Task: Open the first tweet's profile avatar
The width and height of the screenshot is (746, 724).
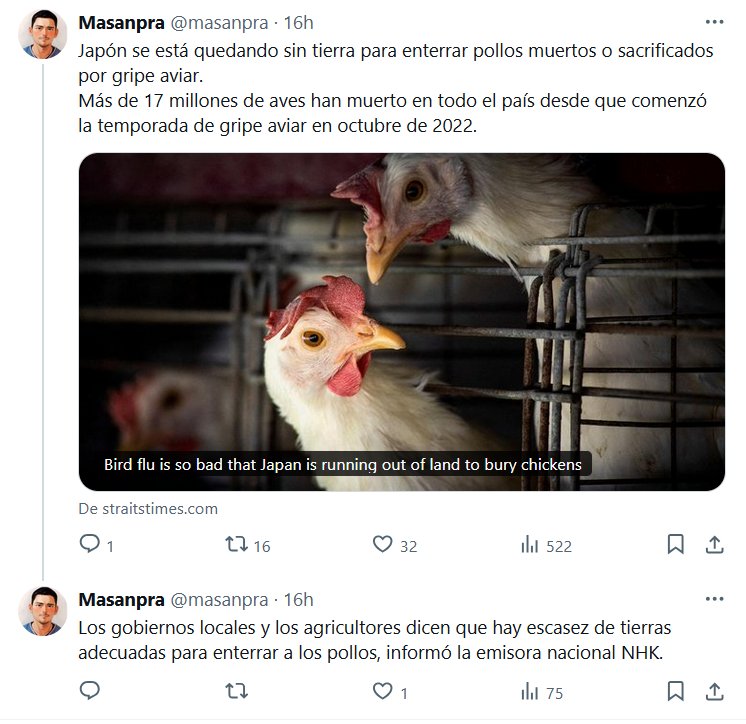Action: (x=43, y=34)
